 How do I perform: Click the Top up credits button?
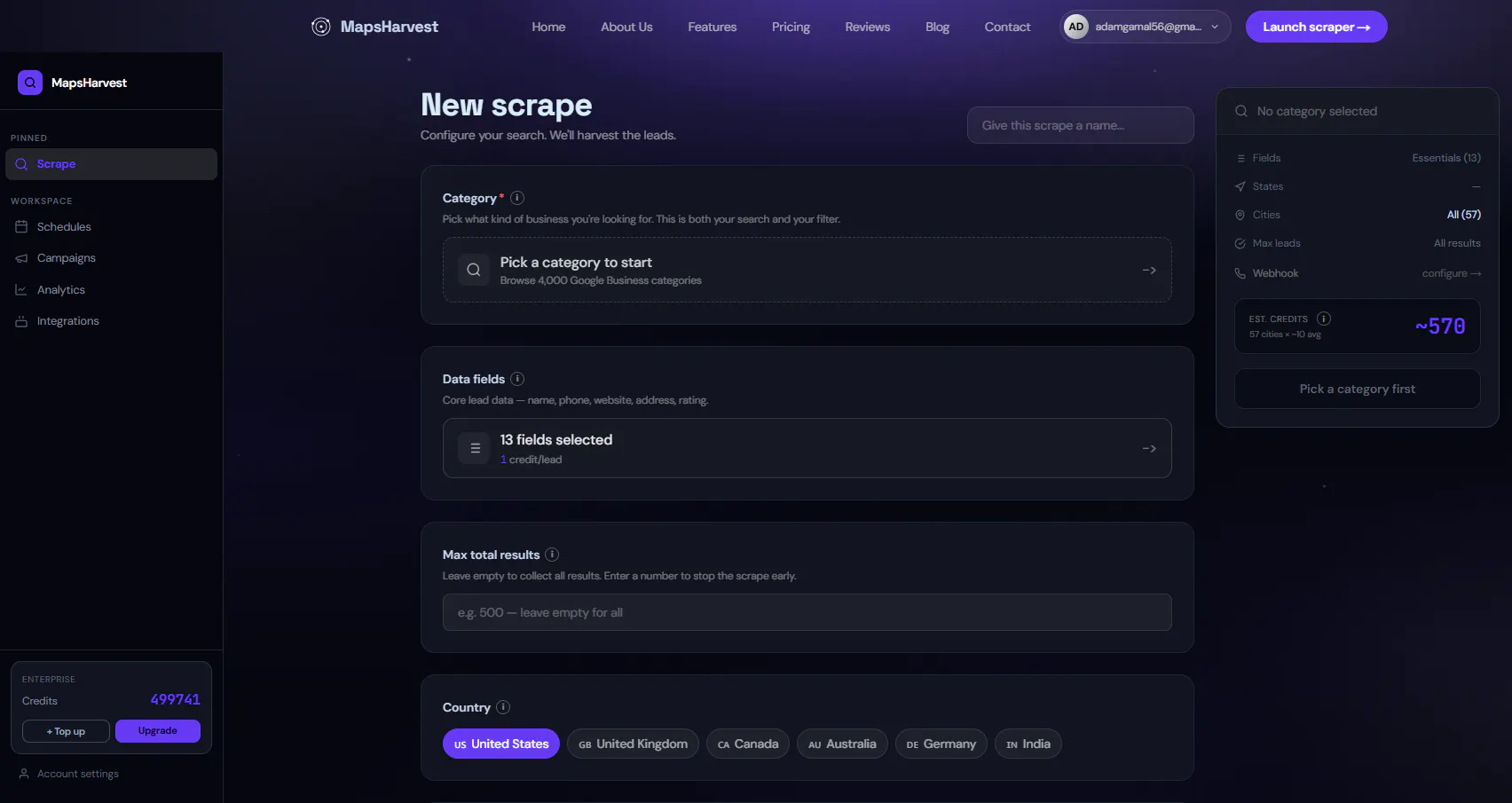[66, 731]
